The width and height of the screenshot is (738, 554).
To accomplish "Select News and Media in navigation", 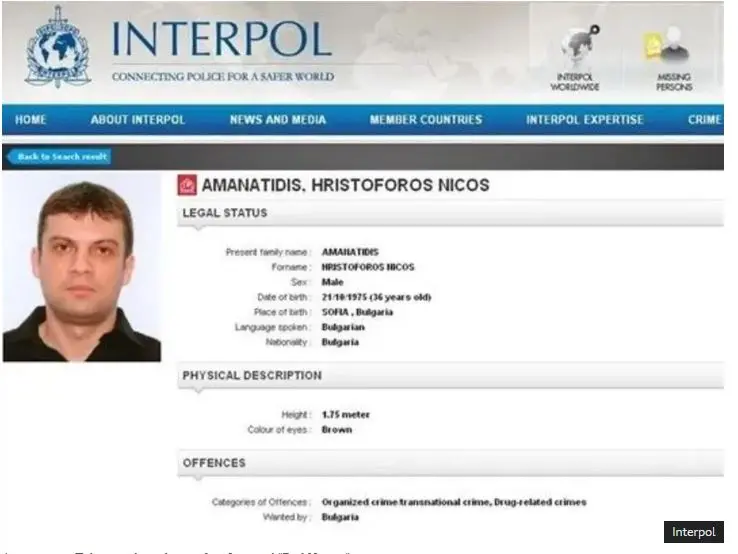I will click(x=278, y=120).
